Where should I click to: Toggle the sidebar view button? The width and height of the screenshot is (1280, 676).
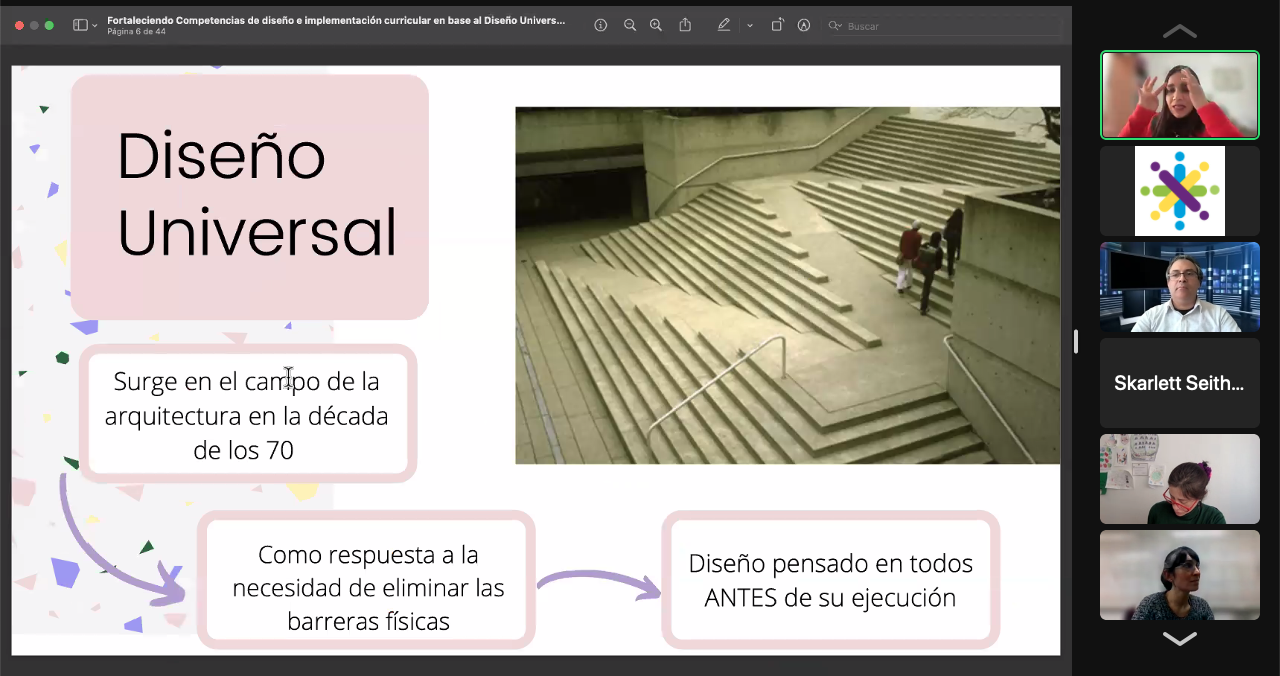[80, 25]
